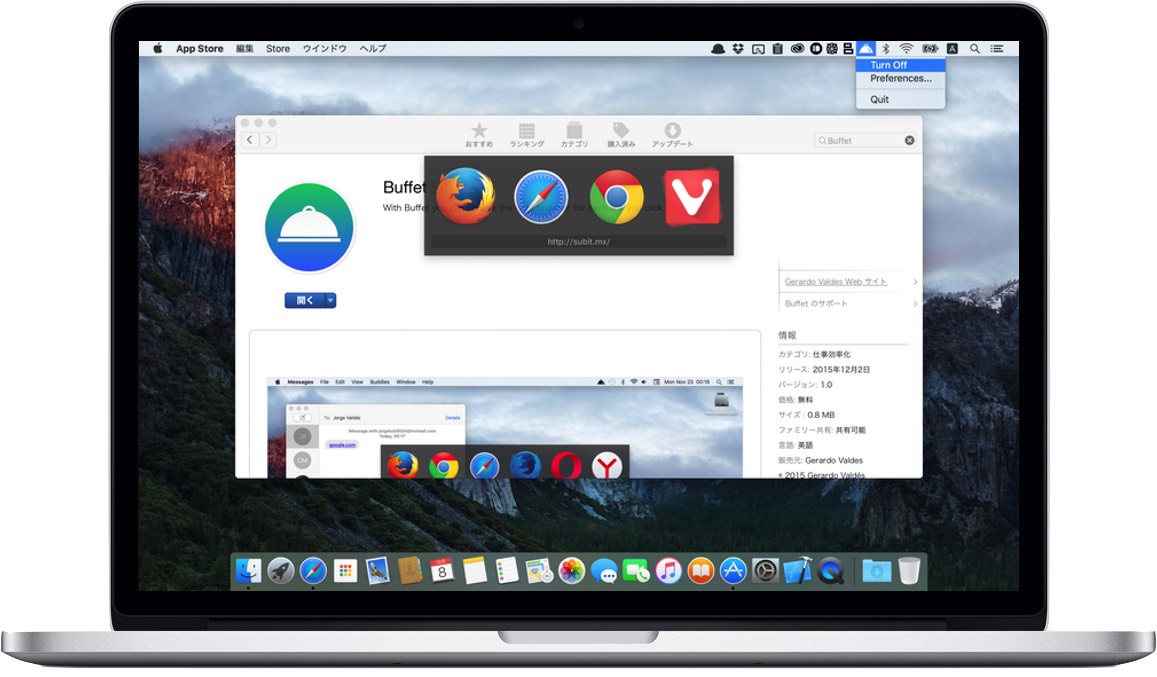Click the Creative Cloud menu bar icon
The width and height of the screenshot is (1157, 677).
point(797,49)
